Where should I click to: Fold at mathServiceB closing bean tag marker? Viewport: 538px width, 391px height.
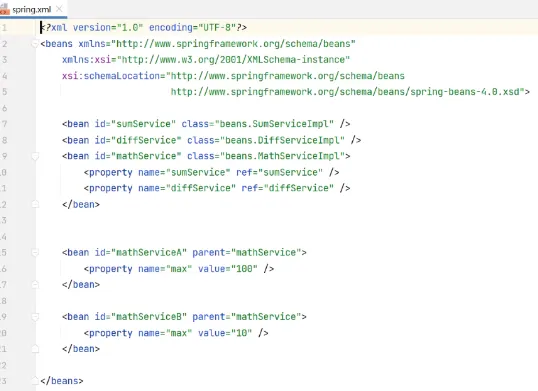pos(35,349)
